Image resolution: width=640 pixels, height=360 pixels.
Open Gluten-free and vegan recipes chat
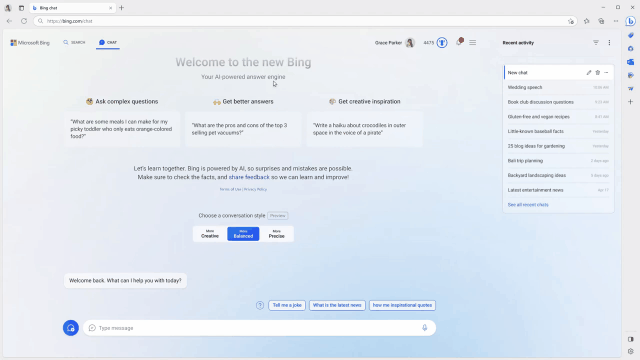pyautogui.click(x=558, y=117)
